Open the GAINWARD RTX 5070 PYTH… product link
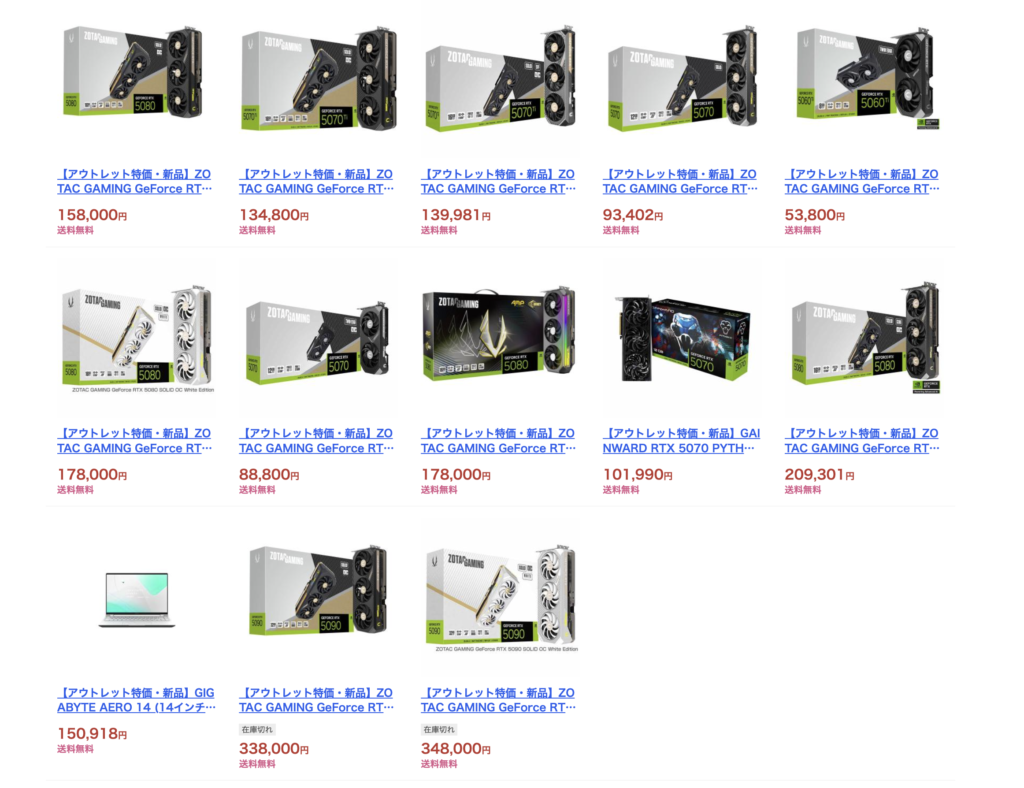 click(681, 441)
